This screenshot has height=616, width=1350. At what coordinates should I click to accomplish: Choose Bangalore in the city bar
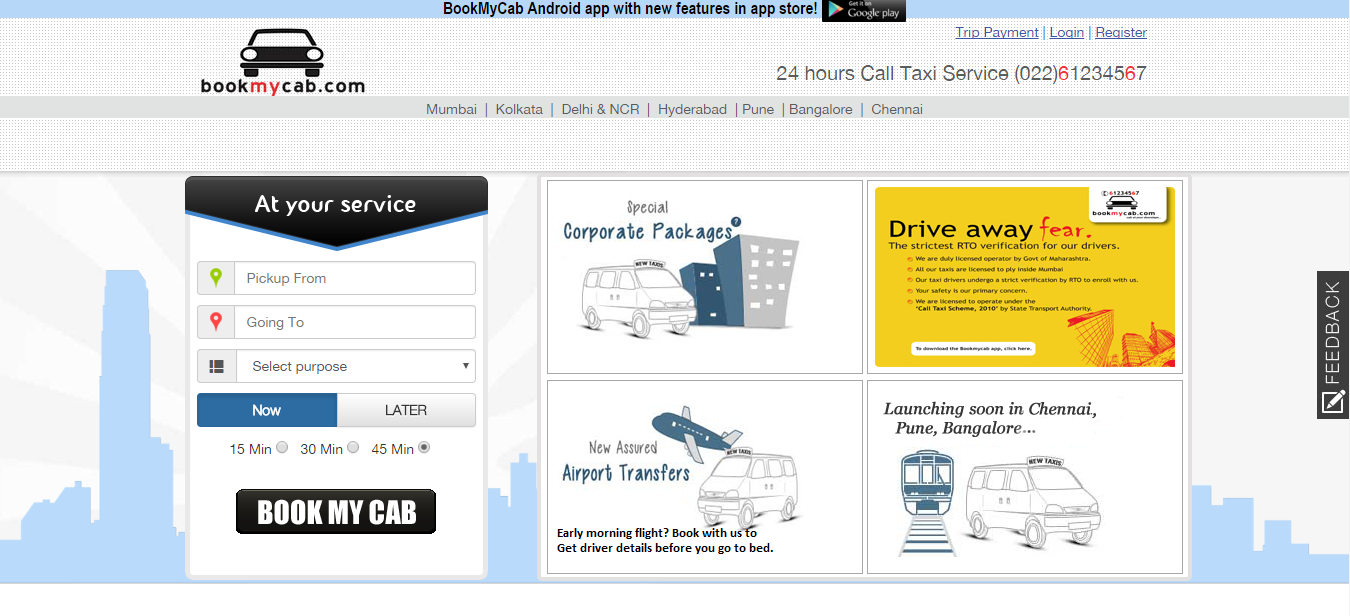click(821, 109)
